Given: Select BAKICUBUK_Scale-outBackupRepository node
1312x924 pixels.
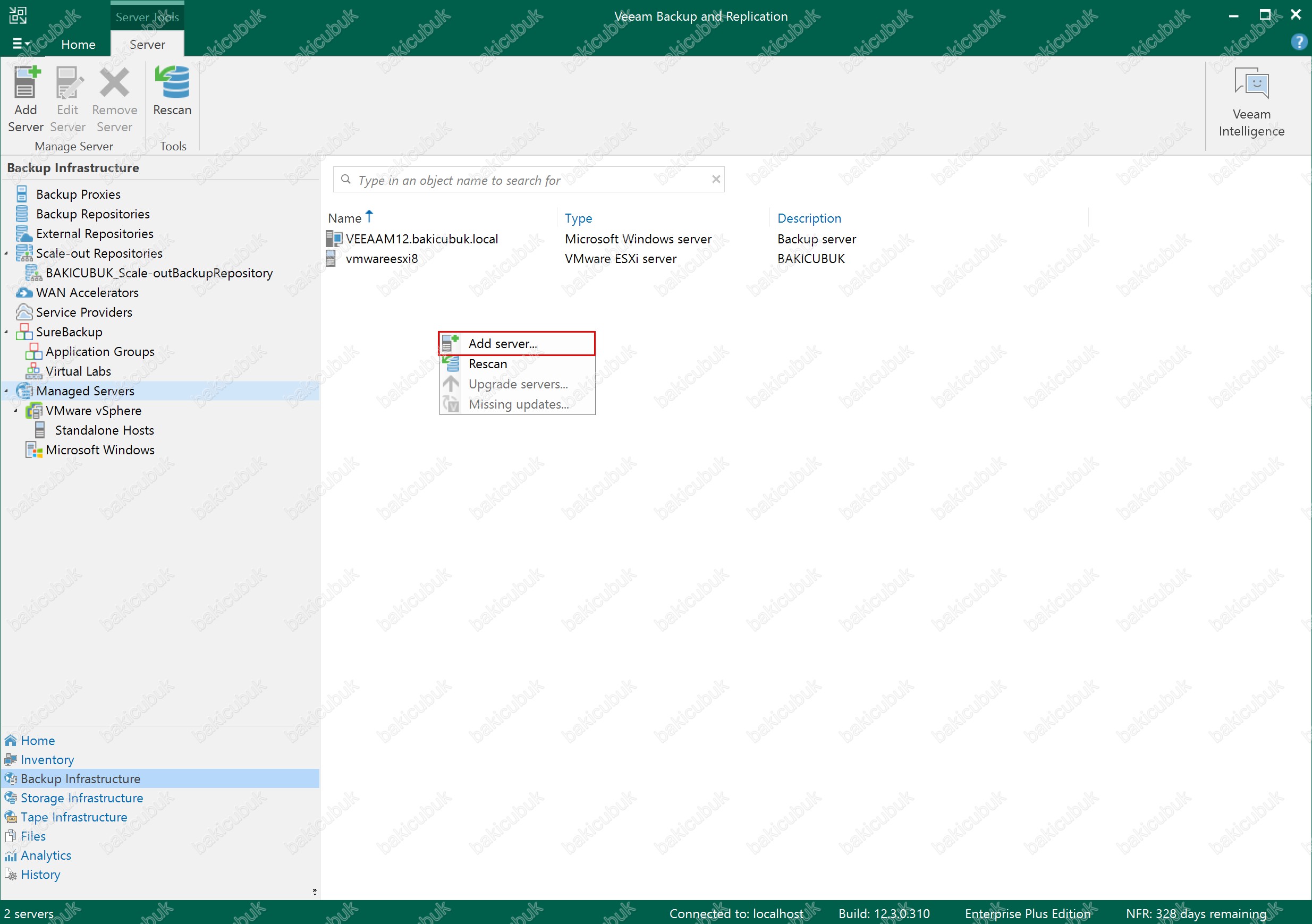Looking at the screenshot, I should pyautogui.click(x=158, y=273).
